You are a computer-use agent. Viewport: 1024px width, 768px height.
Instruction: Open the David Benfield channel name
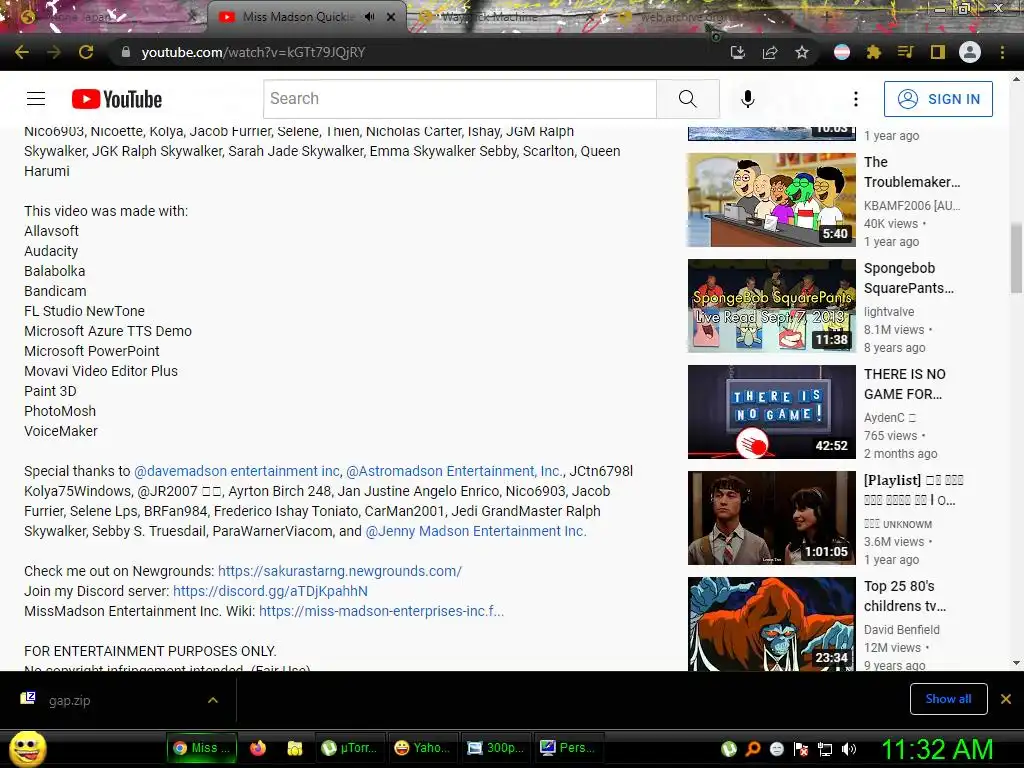coord(901,630)
